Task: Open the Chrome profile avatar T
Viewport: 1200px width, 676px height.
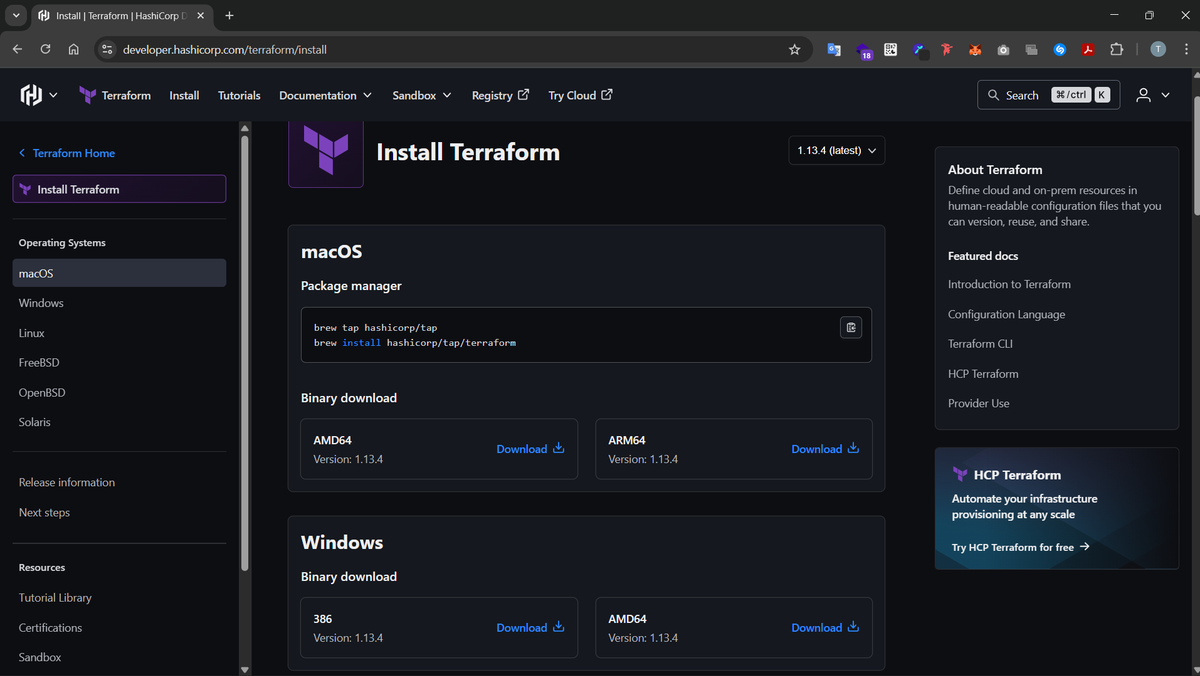Action: click(1158, 49)
